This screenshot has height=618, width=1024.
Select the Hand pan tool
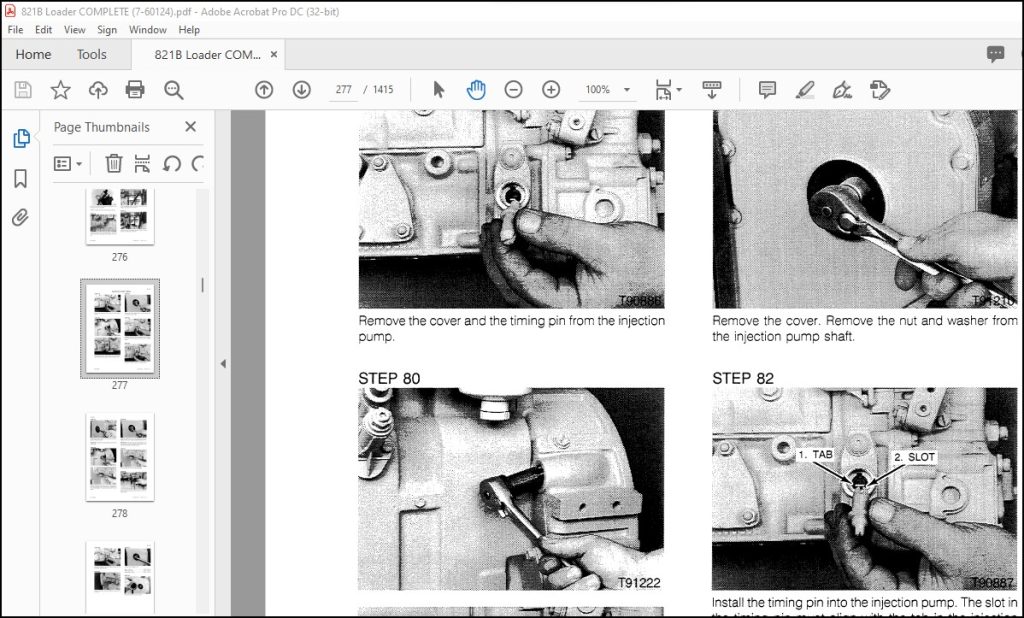476,89
